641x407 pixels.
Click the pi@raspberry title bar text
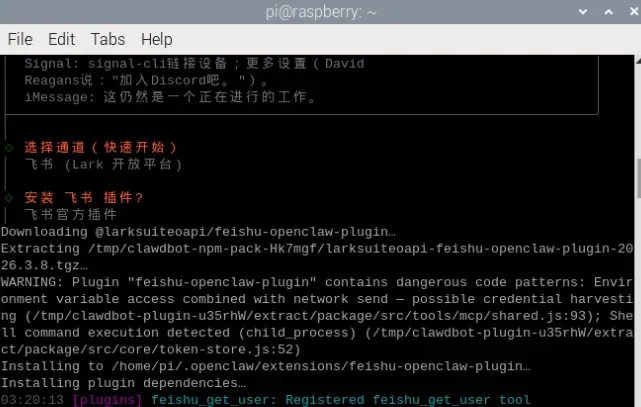(x=319, y=11)
